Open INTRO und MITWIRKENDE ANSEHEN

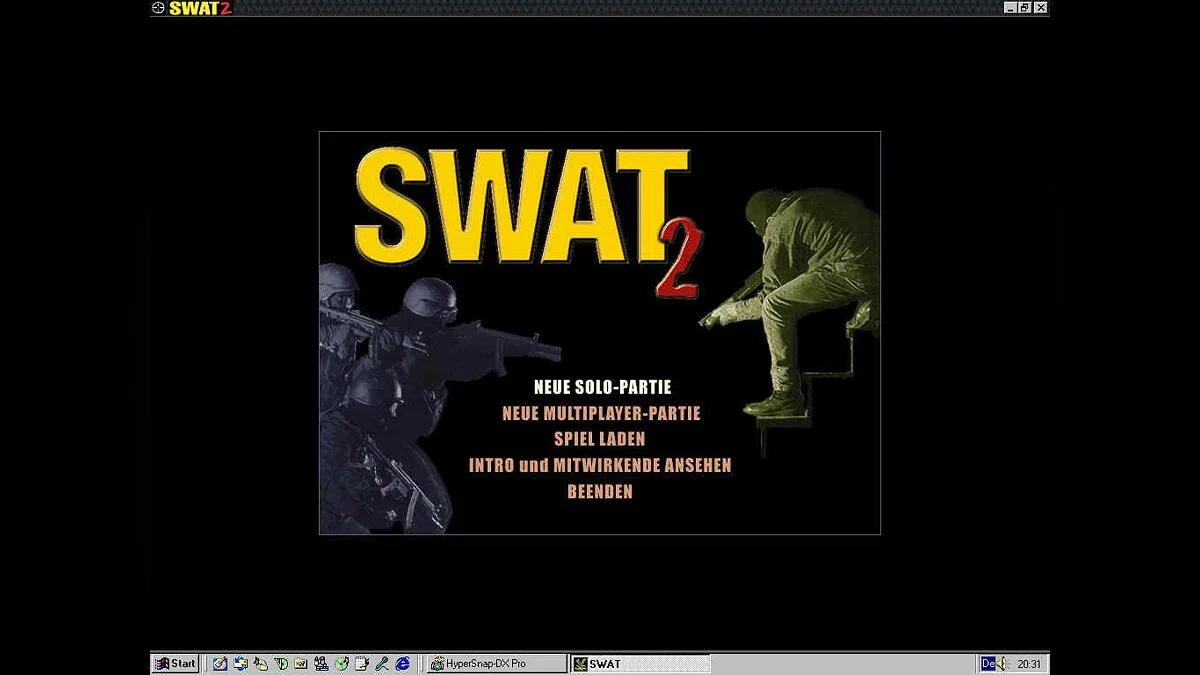[600, 465]
